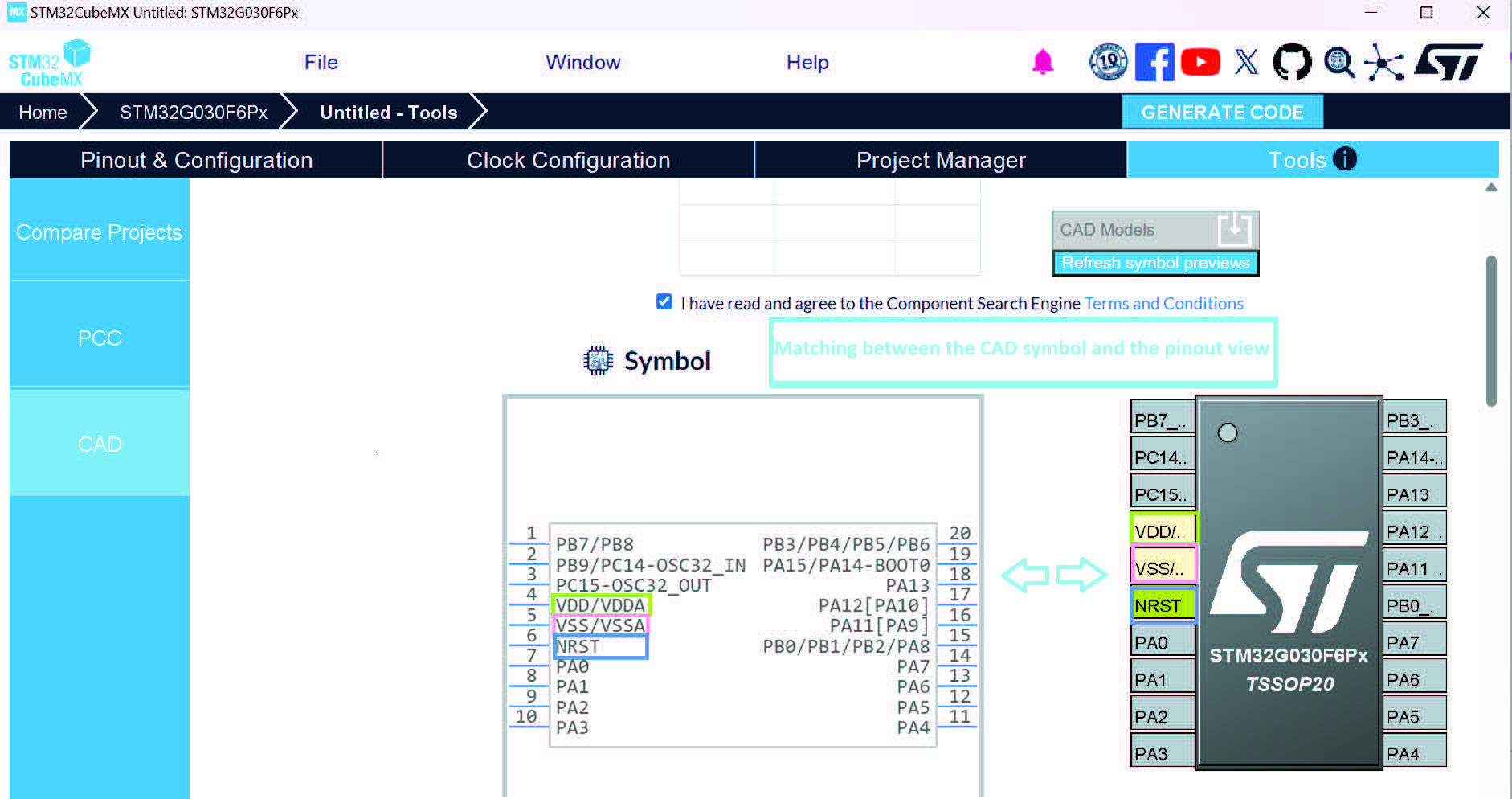This screenshot has width=1512, height=799.
Task: Click the CAD Models button
Action: click(1155, 230)
